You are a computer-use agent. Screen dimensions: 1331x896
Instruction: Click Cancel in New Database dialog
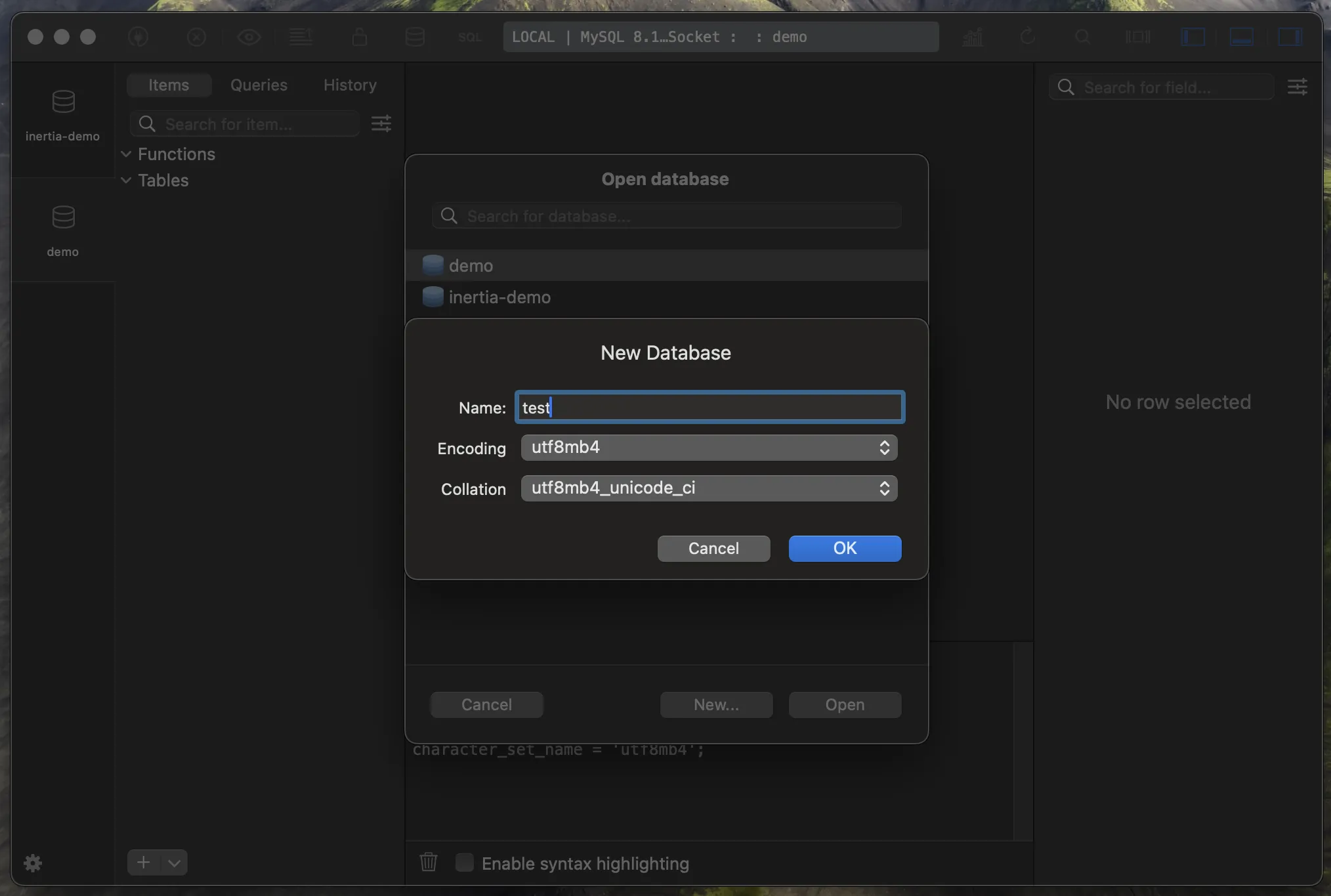pyautogui.click(x=713, y=548)
